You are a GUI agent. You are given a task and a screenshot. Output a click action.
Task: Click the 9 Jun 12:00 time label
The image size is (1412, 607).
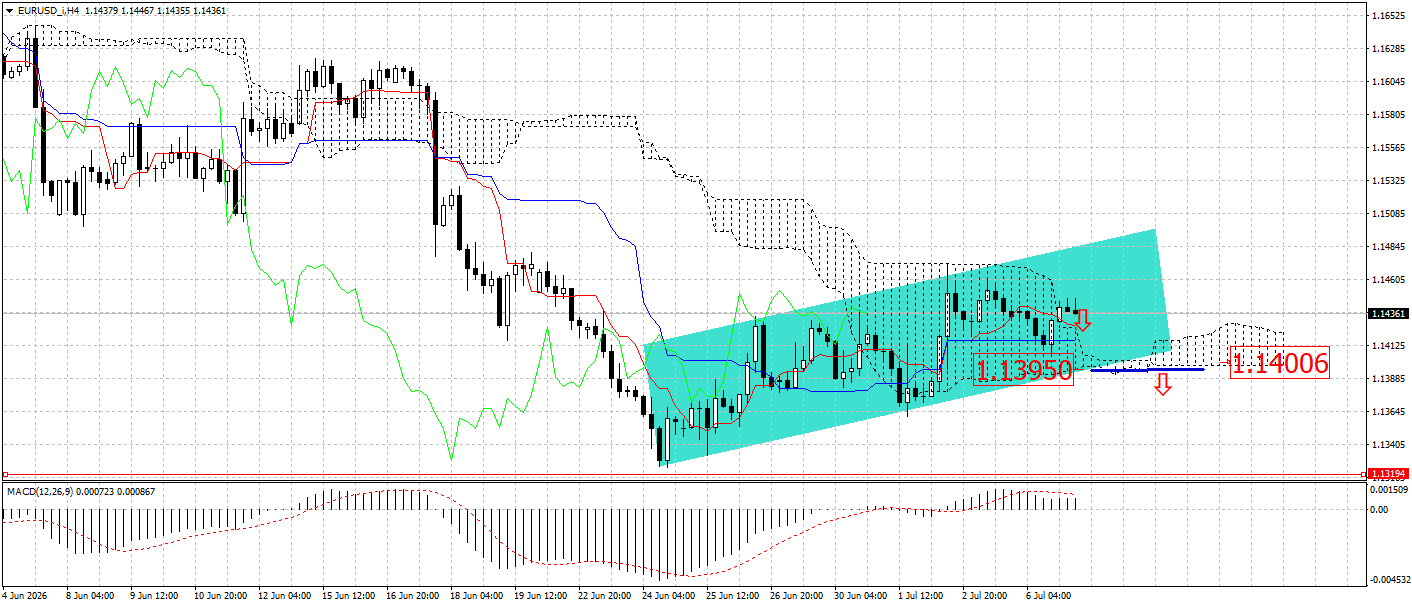(x=156, y=596)
